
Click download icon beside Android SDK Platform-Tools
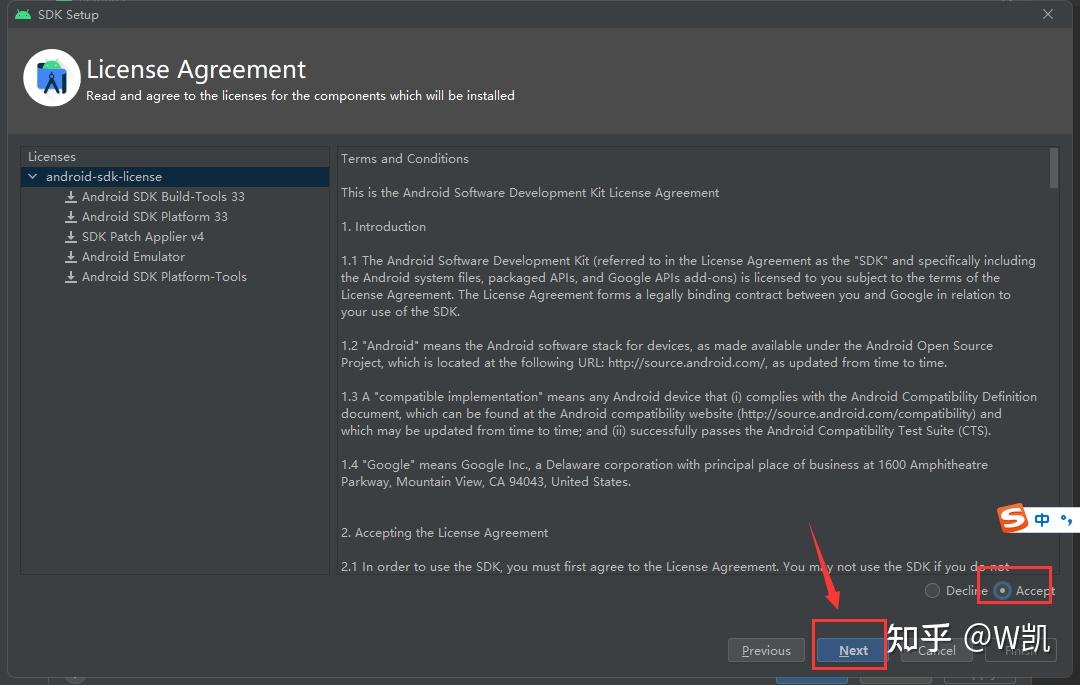71,277
